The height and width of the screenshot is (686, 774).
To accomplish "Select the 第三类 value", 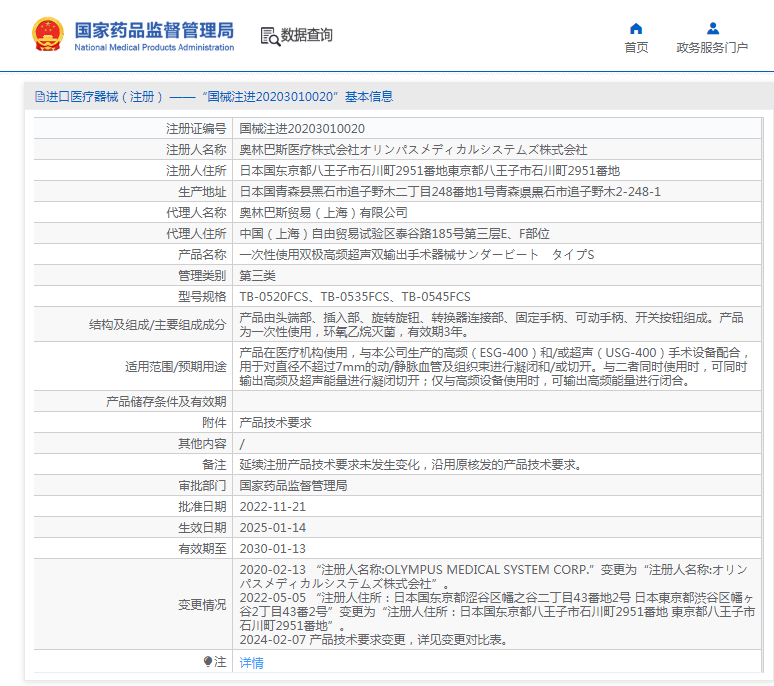I will tap(257, 275).
